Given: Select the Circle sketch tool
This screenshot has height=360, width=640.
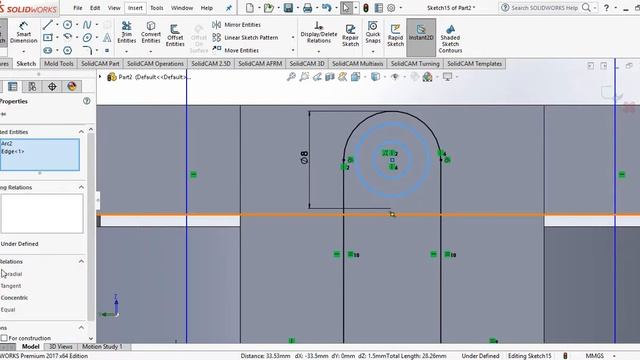Looking at the screenshot, I should tap(67, 25).
